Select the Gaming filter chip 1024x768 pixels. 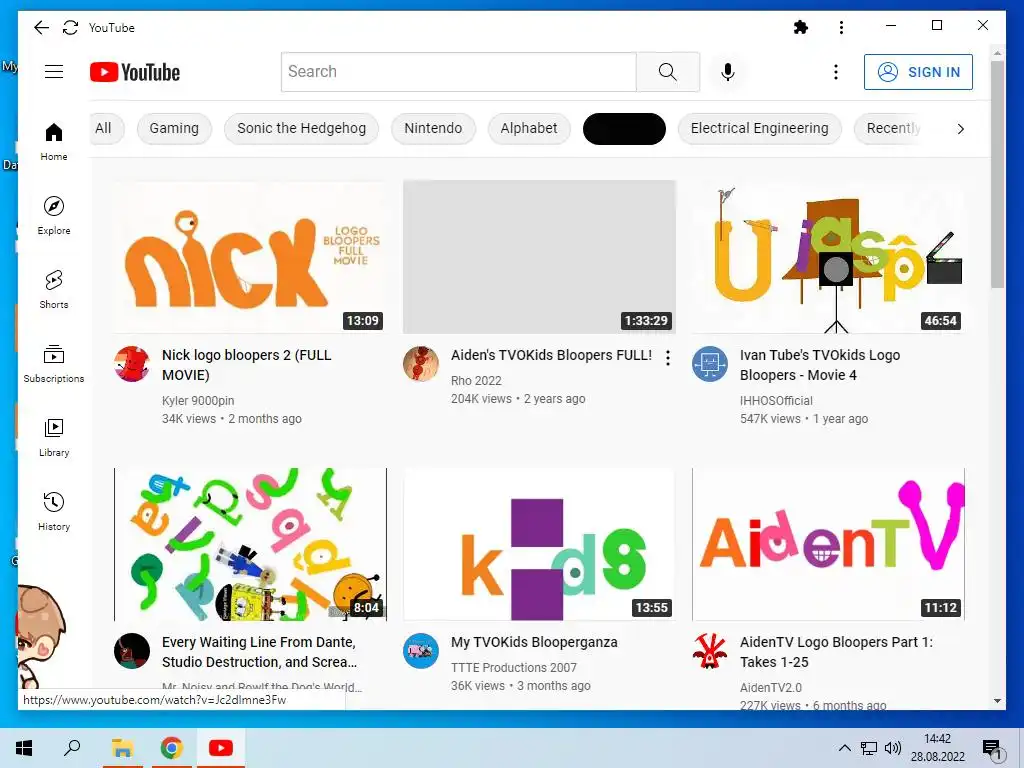pos(174,128)
